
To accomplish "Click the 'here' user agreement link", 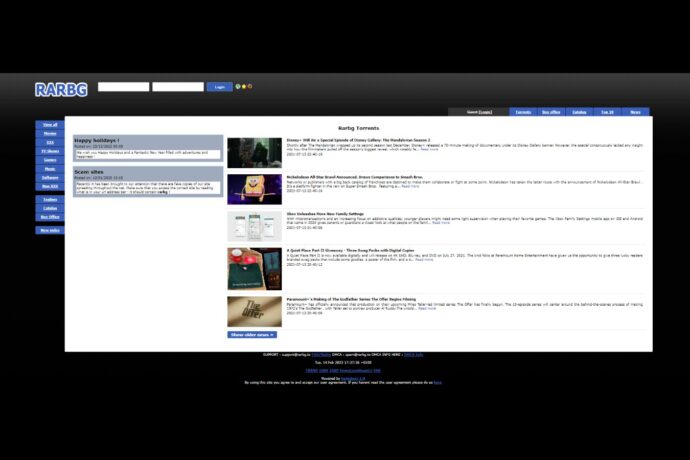I will pyautogui.click(x=437, y=383).
